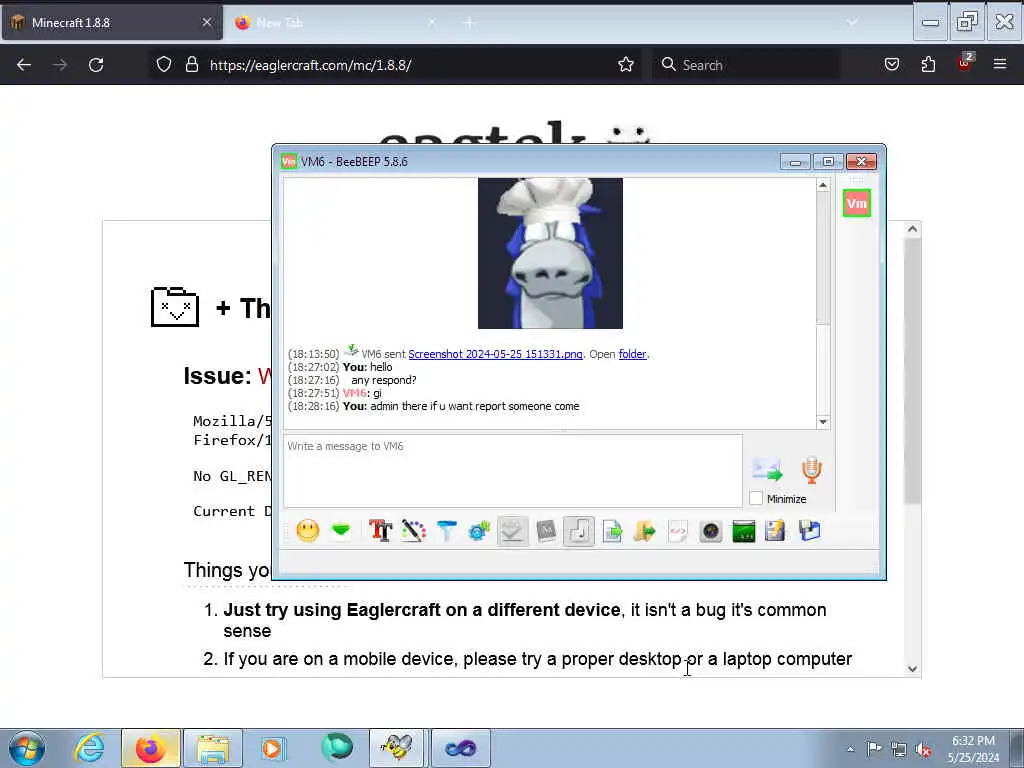Click the send message envelope button
This screenshot has height=768, width=1024.
767,470
